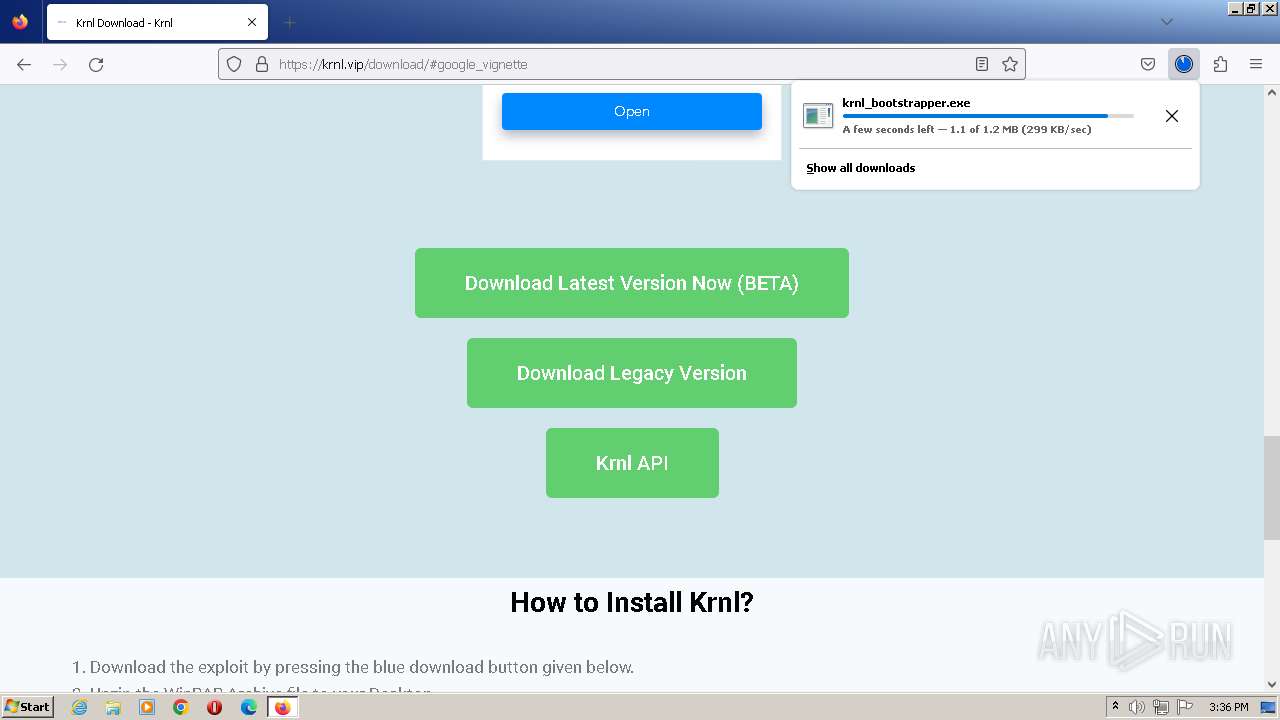Open the media player taskbar icon
This screenshot has width=1280, height=720.
click(x=147, y=707)
